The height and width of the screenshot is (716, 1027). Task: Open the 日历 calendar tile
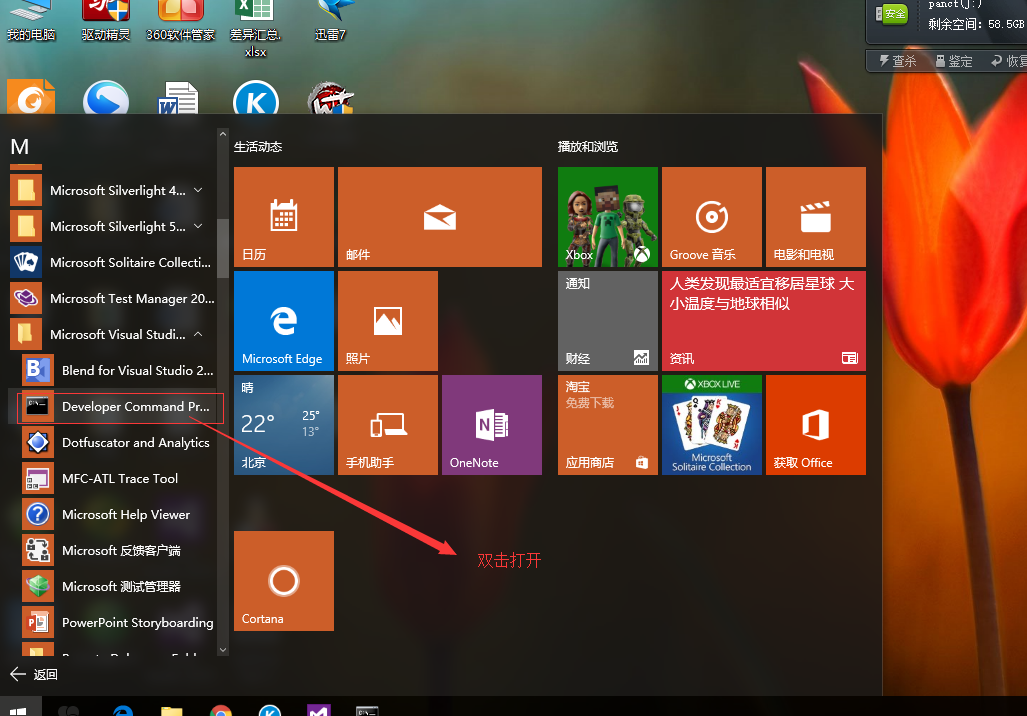click(x=284, y=217)
